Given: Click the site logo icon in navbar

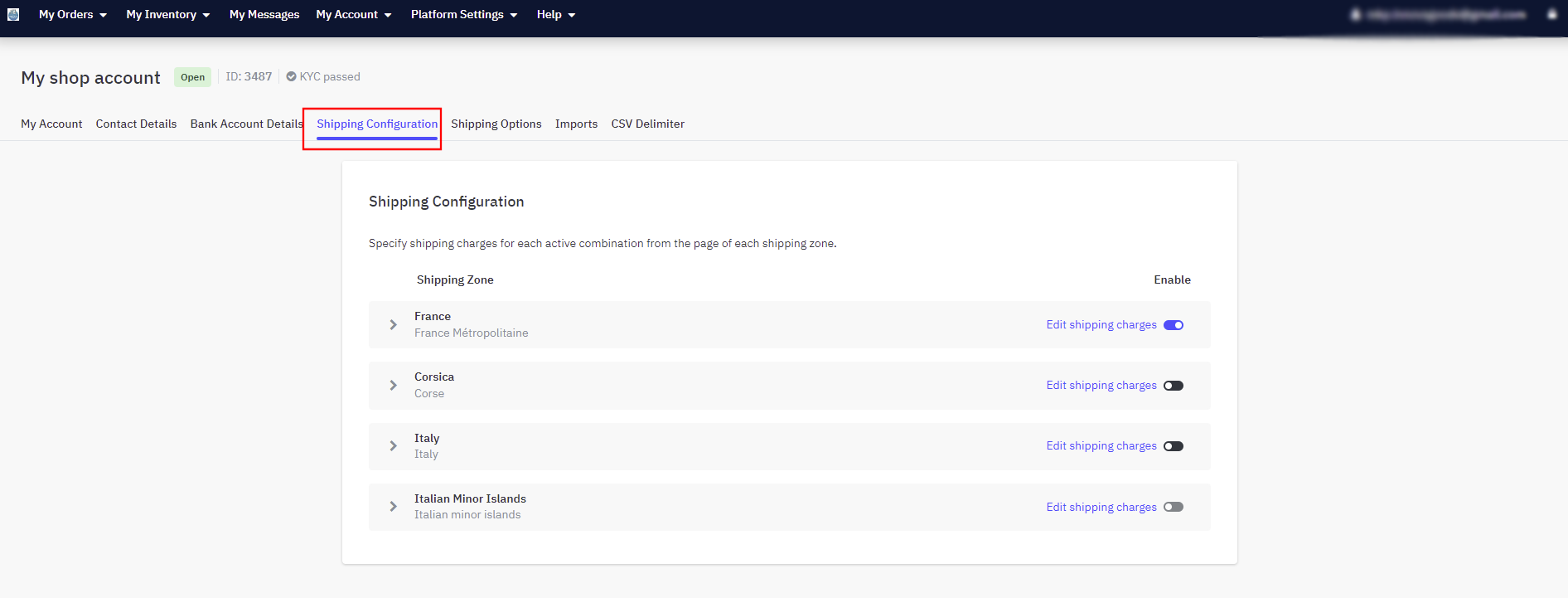Looking at the screenshot, I should coord(13,14).
